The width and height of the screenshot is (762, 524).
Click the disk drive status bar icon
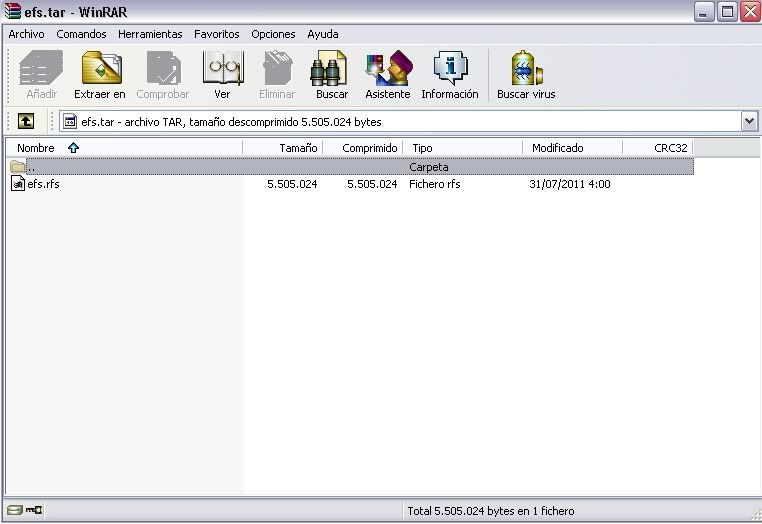pyautogui.click(x=15, y=510)
